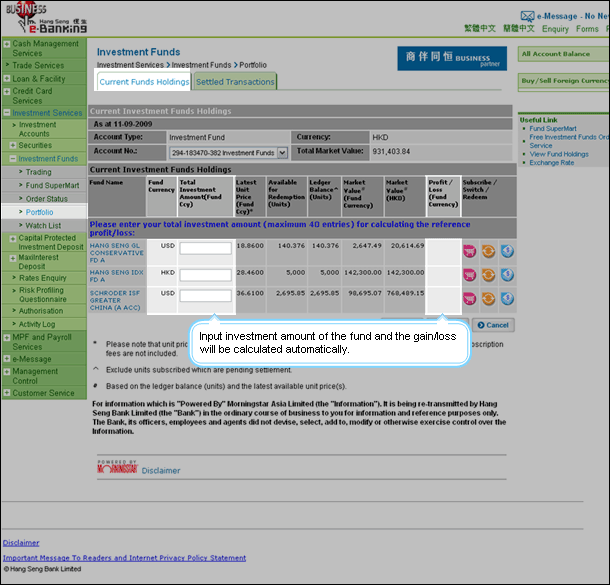Image resolution: width=610 pixels, height=585 pixels.
Task: Click Subscribe cart icon for Hang Seng IDX FD A
Action: 470,275
